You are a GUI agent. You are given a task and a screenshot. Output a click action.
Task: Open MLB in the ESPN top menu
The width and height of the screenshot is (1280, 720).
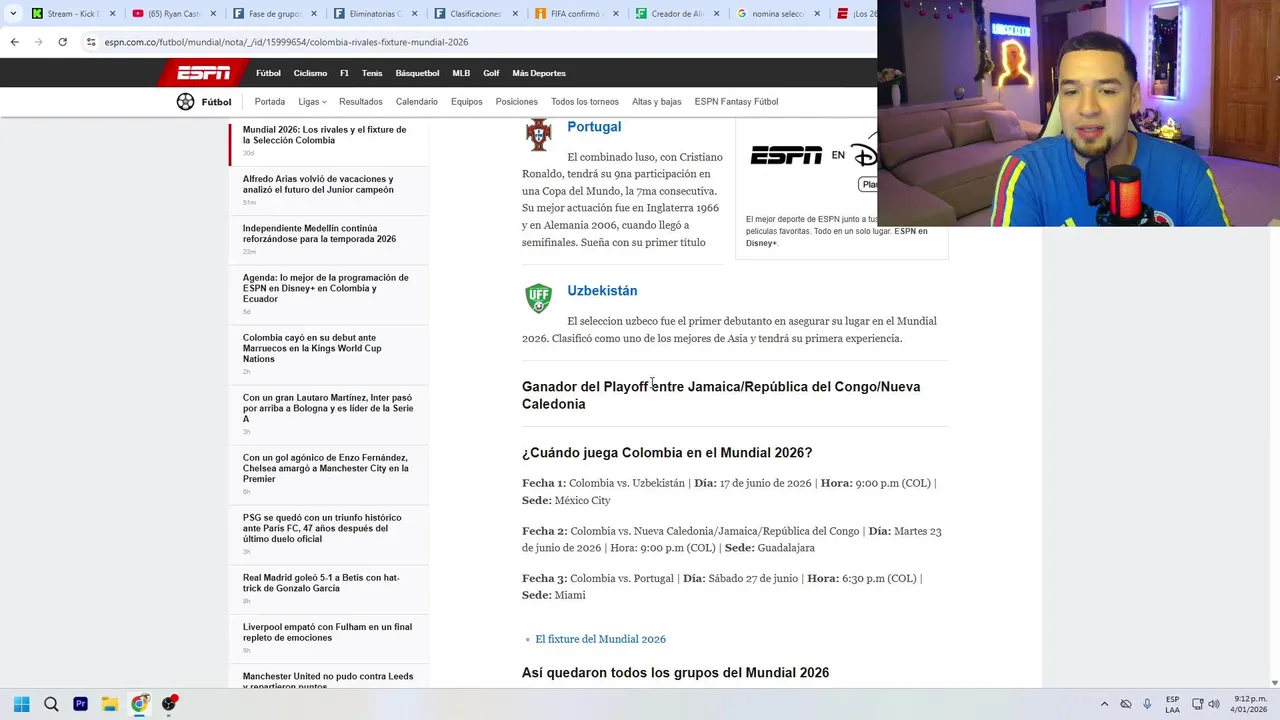(x=461, y=73)
